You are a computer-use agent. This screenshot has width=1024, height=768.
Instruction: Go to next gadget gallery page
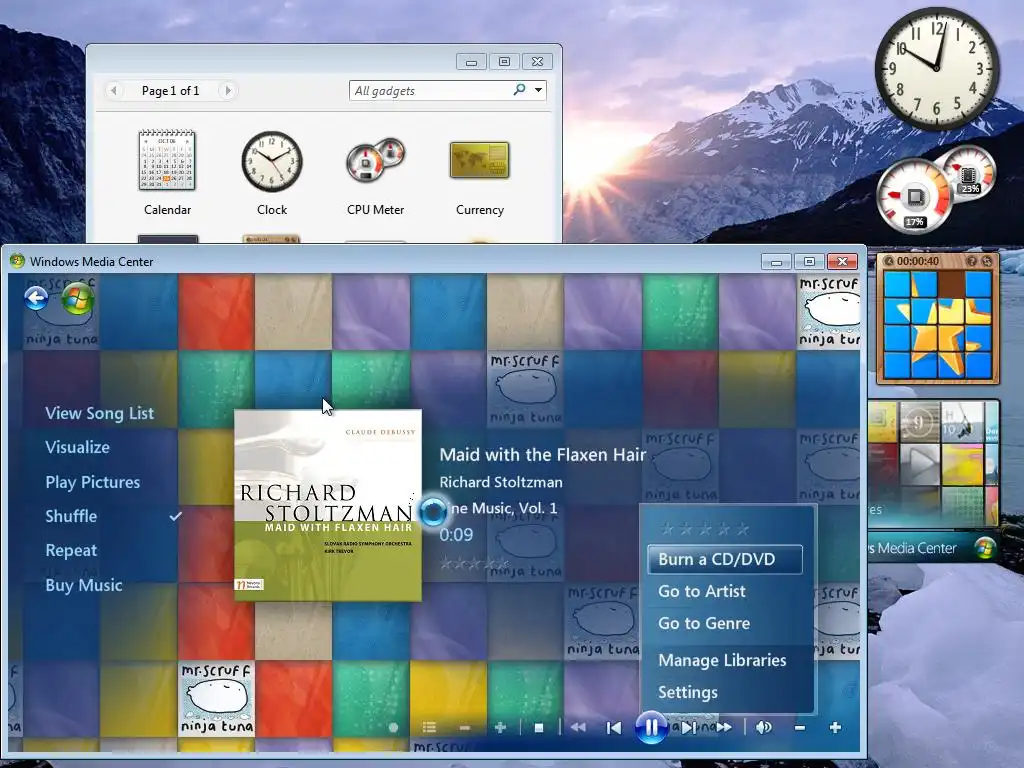tap(228, 90)
